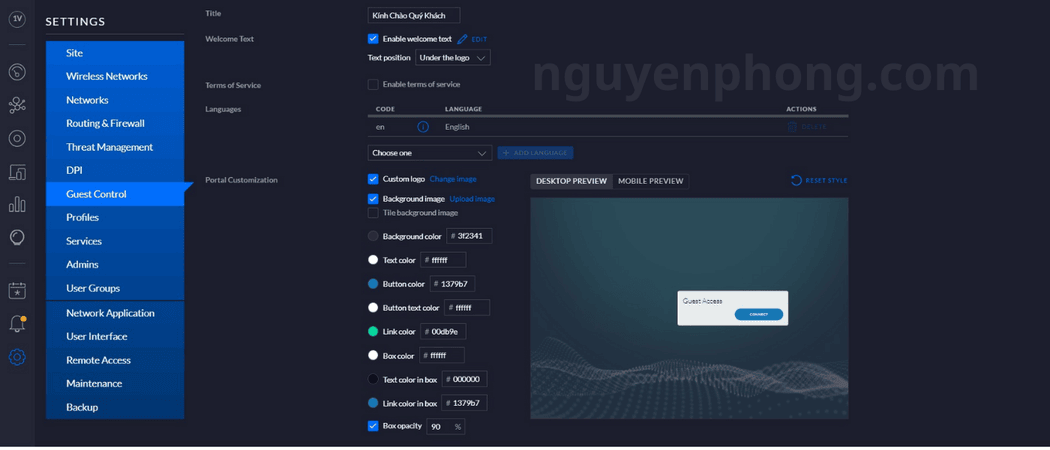
Task: Click the info icon next to English
Action: click(x=423, y=127)
